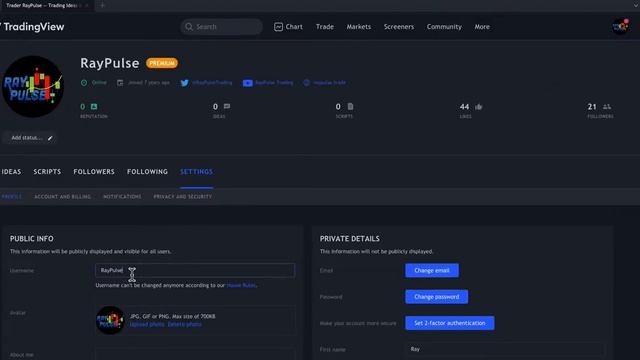Click the calendar icon beside Joined
Image resolution: width=640 pixels, height=360 pixels.
[x=120, y=83]
